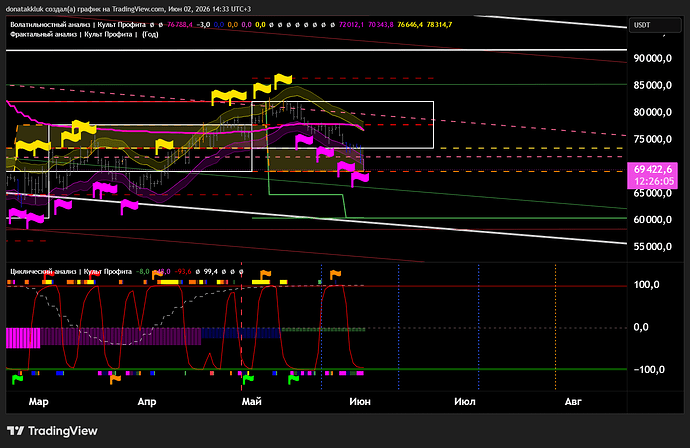Click the -3,0 legend value
The height and width of the screenshot is (448, 690).
(x=203, y=25)
